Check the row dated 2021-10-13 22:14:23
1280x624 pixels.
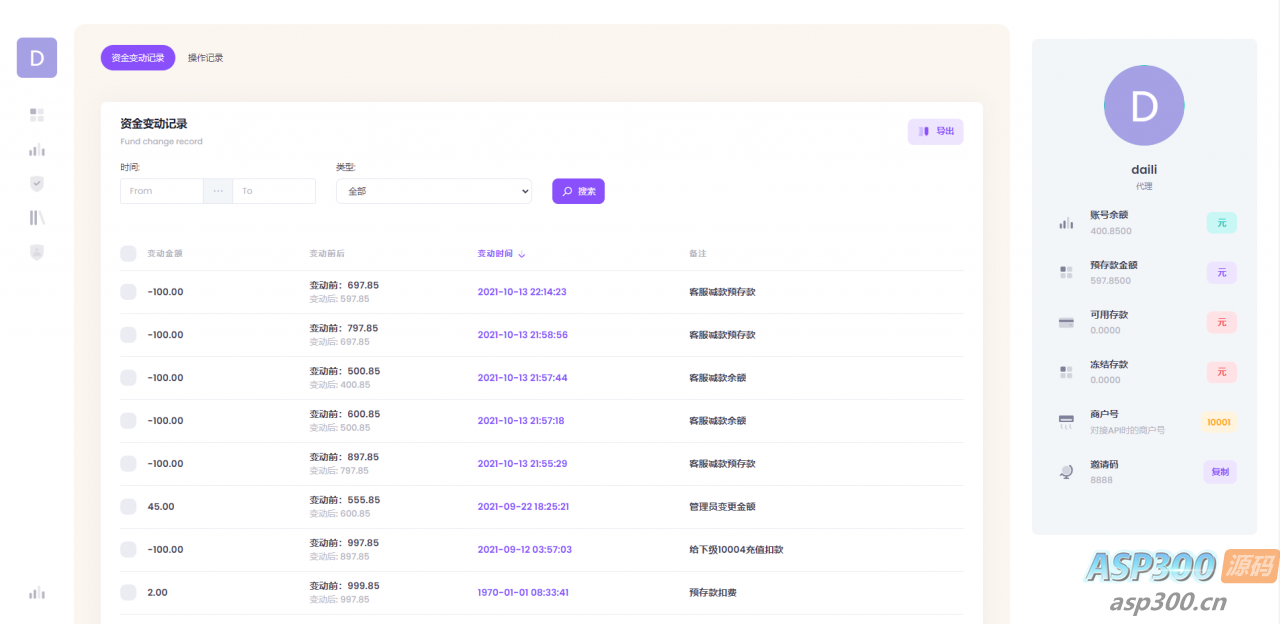[128, 292]
